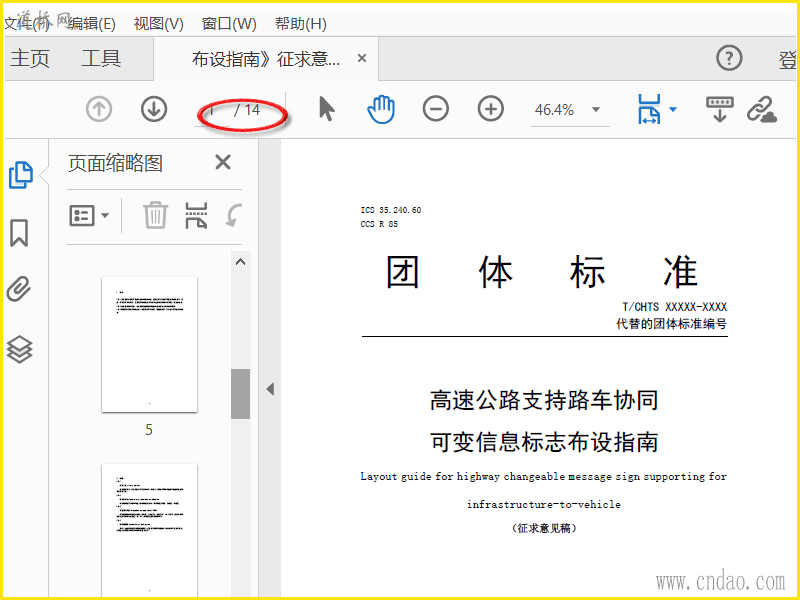This screenshot has height=600, width=800.
Task: Click the delete pages trash icon
Action: (155, 215)
